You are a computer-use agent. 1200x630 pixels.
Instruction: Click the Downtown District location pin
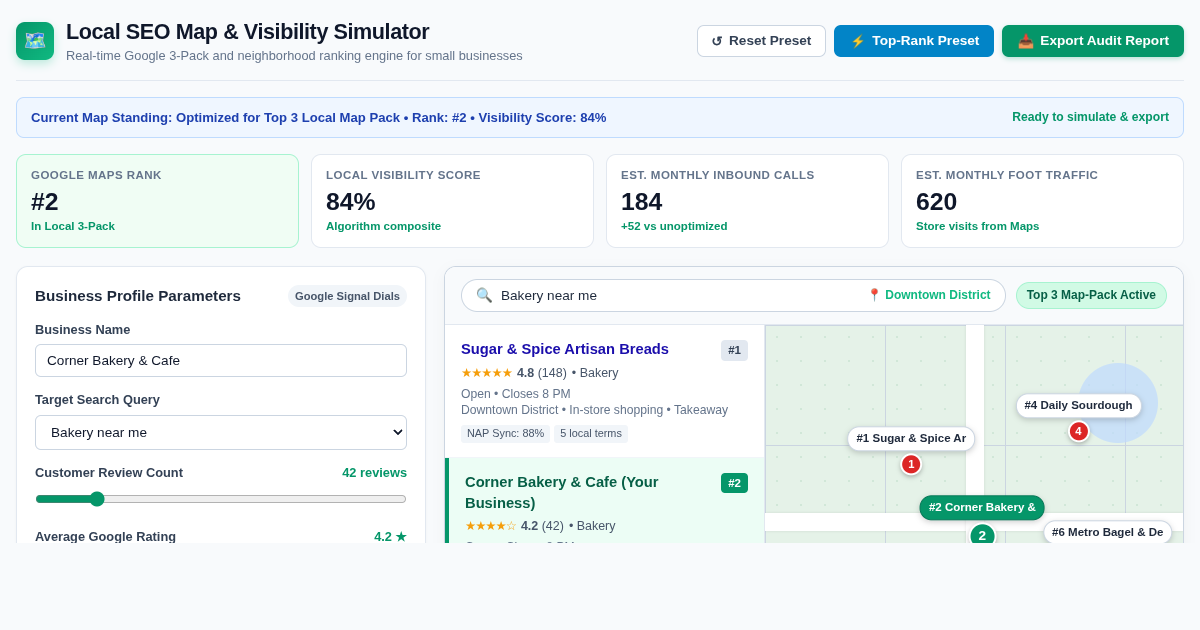(929, 295)
